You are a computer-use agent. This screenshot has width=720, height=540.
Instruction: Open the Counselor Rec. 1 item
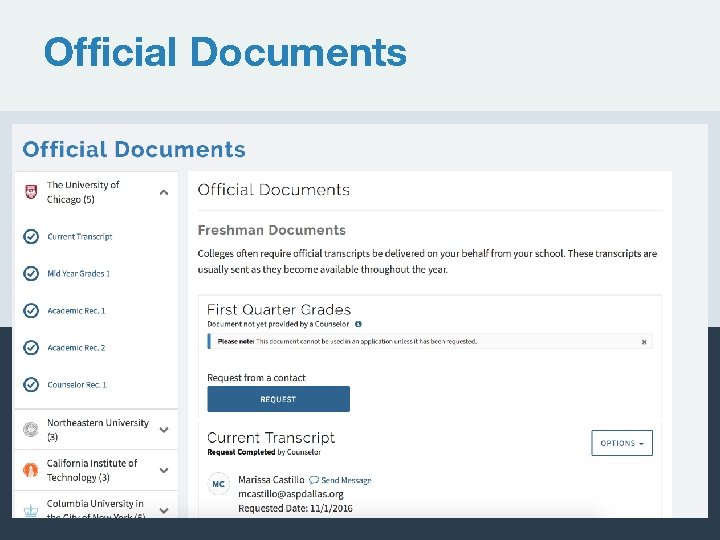[77, 385]
